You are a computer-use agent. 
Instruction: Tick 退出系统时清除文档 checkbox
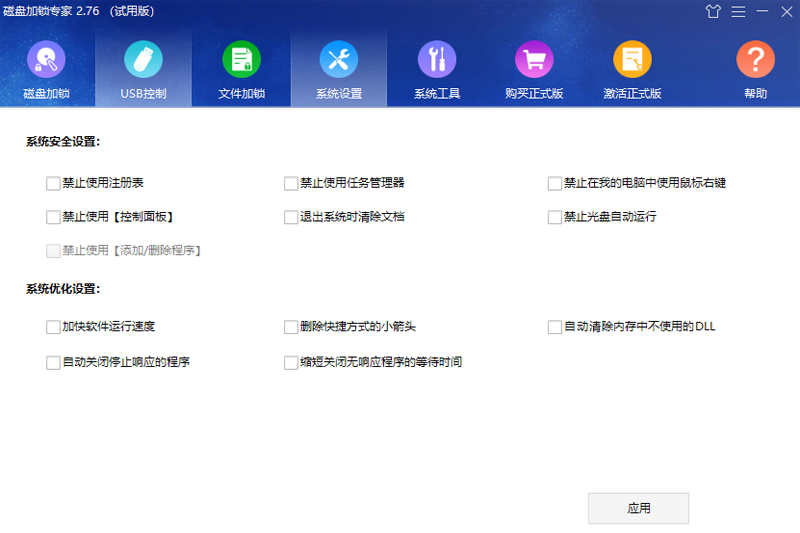pos(292,217)
